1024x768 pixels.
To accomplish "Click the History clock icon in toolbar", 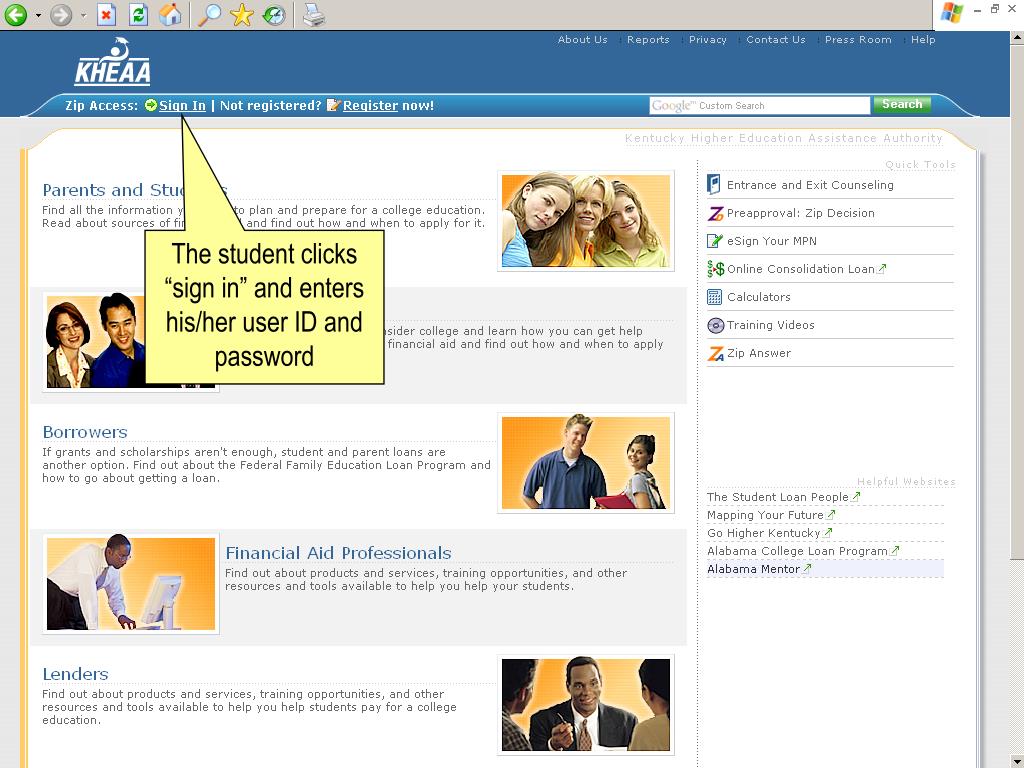I will click(x=273, y=15).
